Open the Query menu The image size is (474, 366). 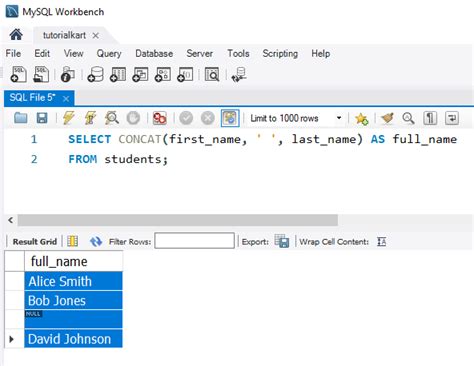(109, 54)
